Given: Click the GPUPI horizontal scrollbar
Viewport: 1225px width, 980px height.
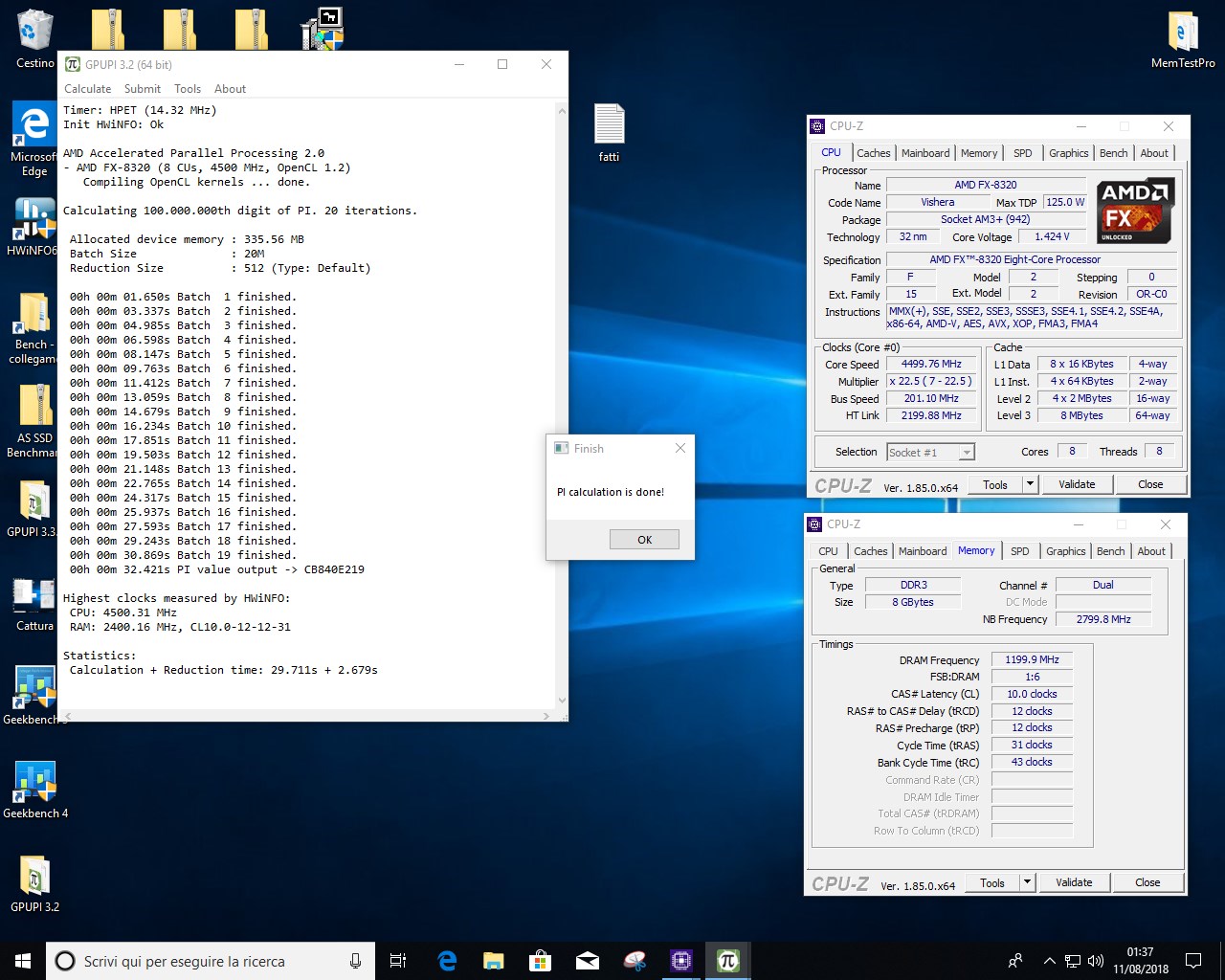Looking at the screenshot, I should pos(306,716).
